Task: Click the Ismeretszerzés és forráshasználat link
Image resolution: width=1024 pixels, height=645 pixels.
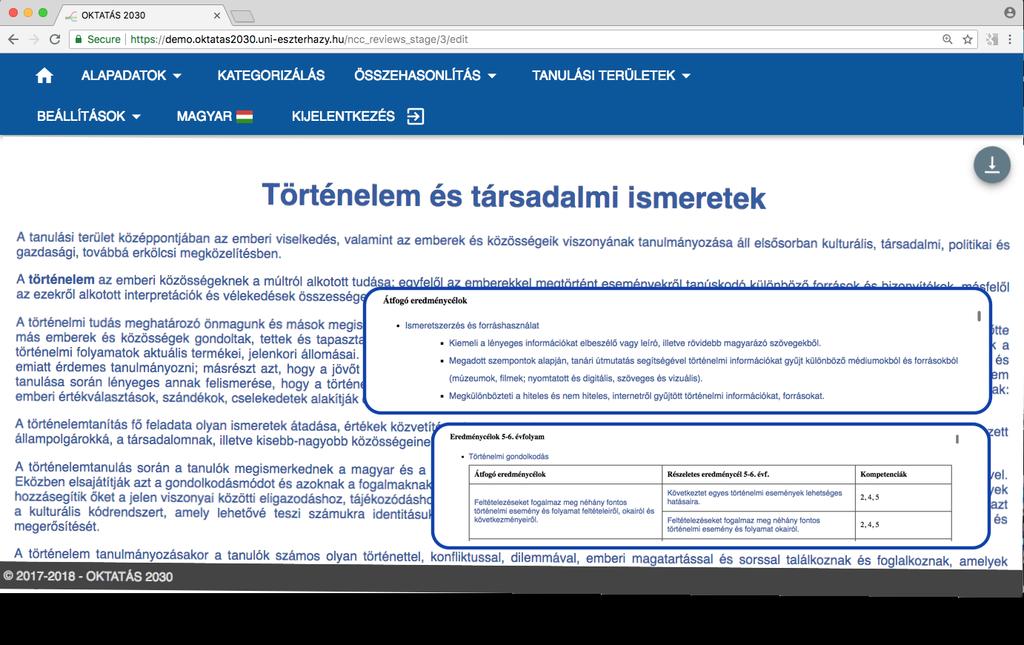Action: tap(472, 325)
